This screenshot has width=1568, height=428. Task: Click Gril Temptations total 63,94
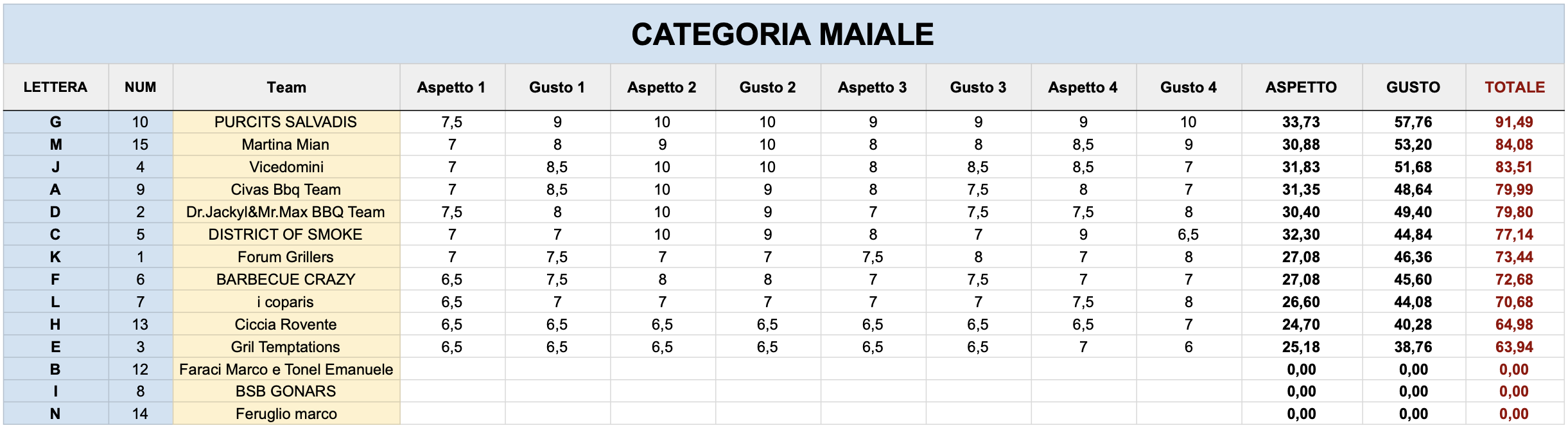click(1515, 347)
